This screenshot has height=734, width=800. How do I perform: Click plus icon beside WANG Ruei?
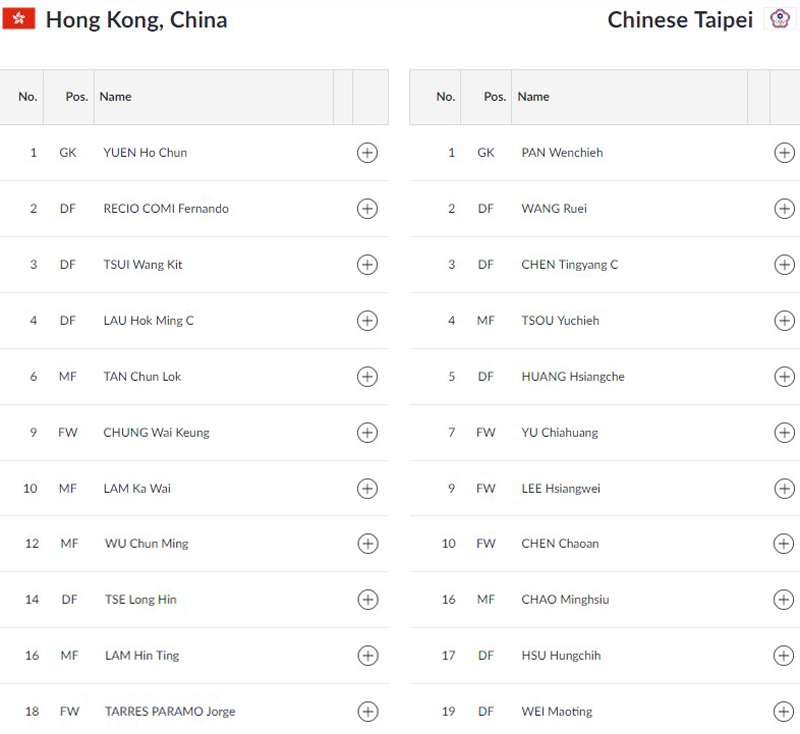(785, 209)
